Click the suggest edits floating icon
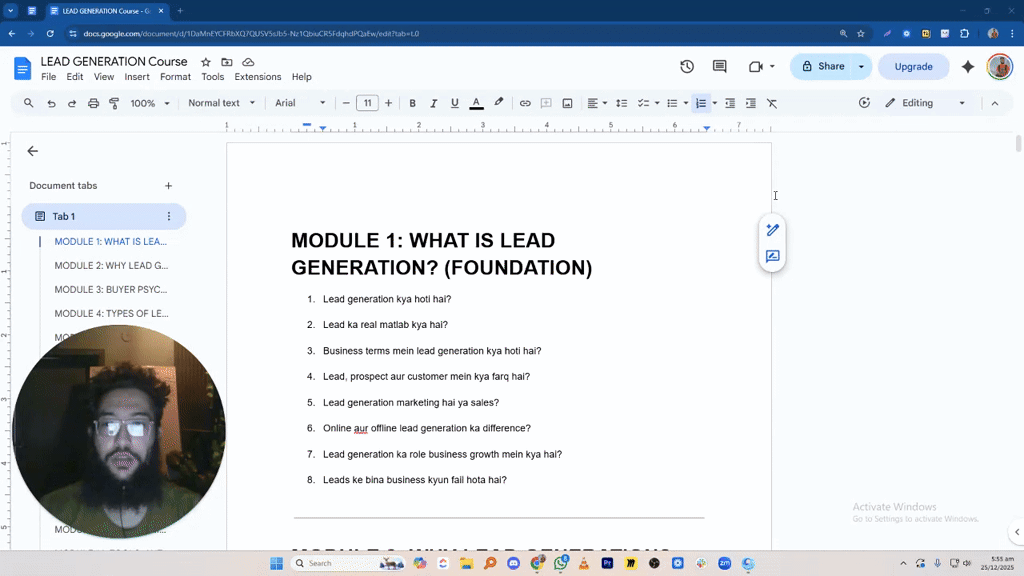 [x=773, y=256]
